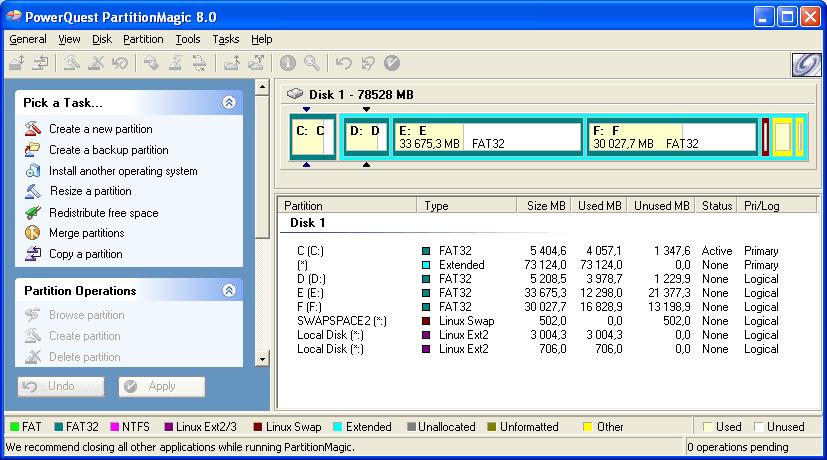The width and height of the screenshot is (827, 460).
Task: Click the Disk 1 drive icon
Action: pos(295,94)
